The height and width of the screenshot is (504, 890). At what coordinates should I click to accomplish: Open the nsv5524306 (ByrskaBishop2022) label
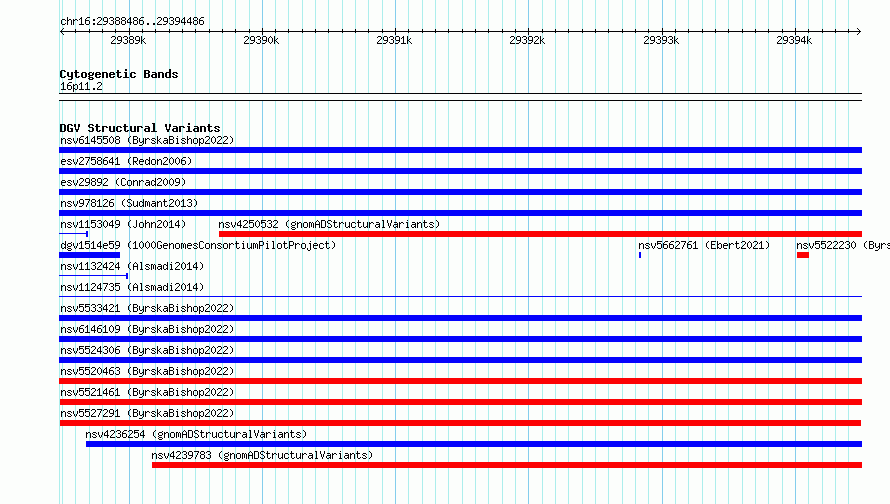pos(147,350)
